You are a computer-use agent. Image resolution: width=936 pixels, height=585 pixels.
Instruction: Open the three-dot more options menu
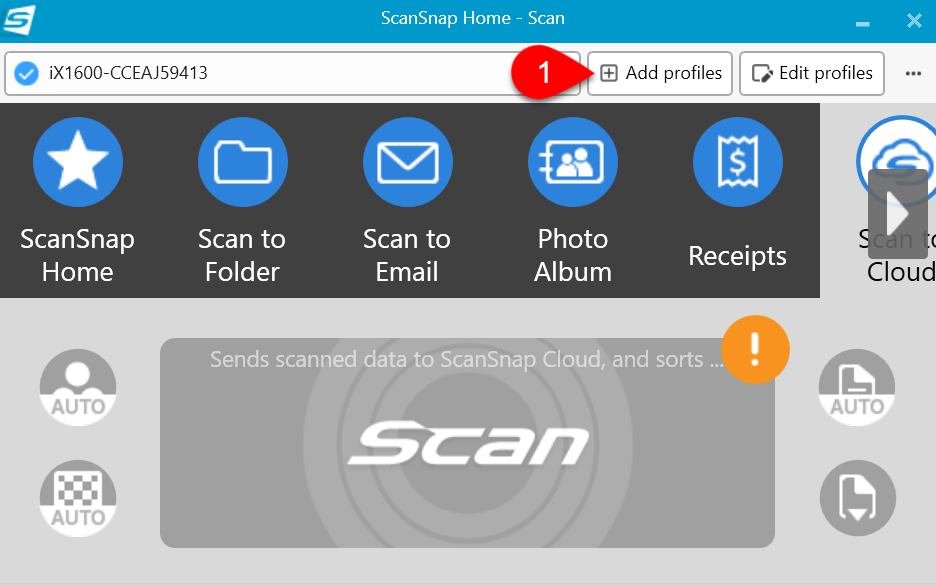pyautogui.click(x=913, y=73)
